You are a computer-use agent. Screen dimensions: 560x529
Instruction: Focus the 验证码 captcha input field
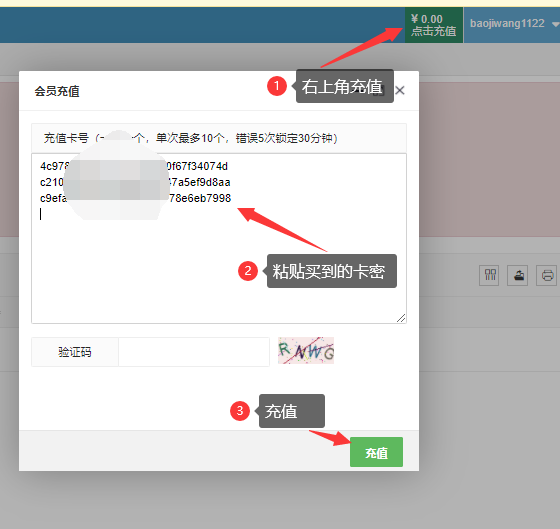point(194,352)
